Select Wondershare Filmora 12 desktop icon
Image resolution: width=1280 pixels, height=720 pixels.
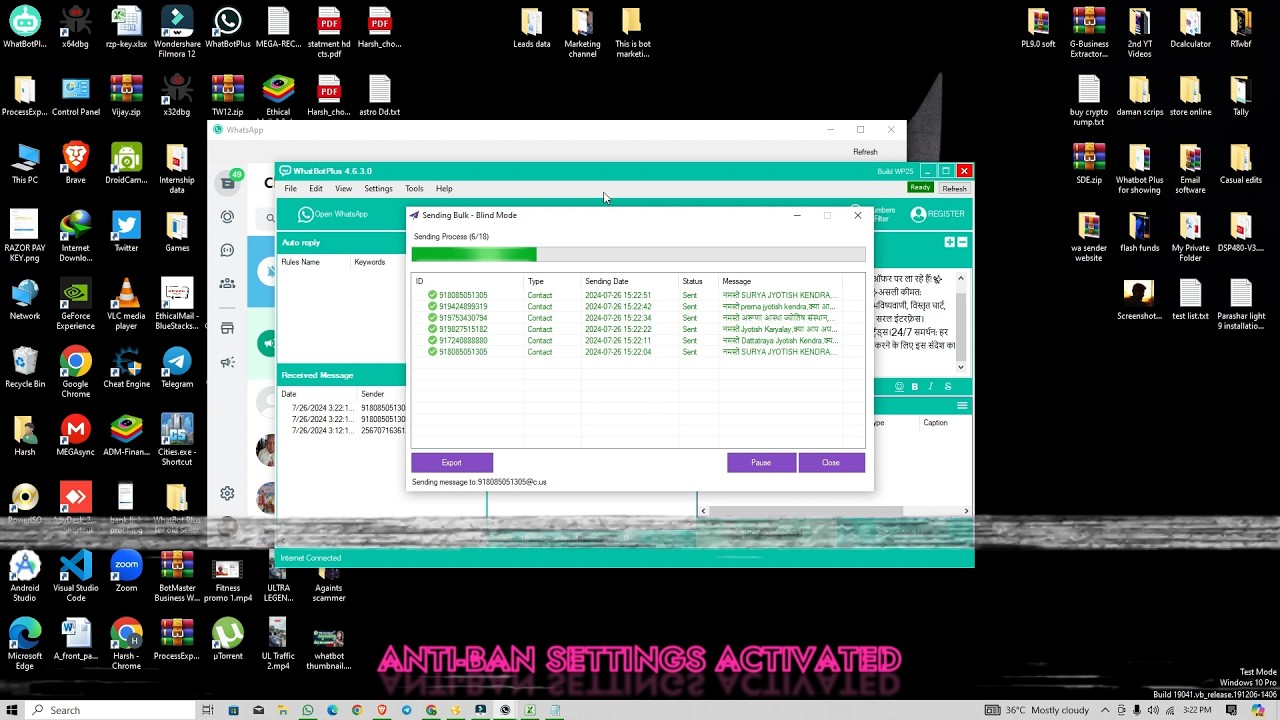coord(177,32)
